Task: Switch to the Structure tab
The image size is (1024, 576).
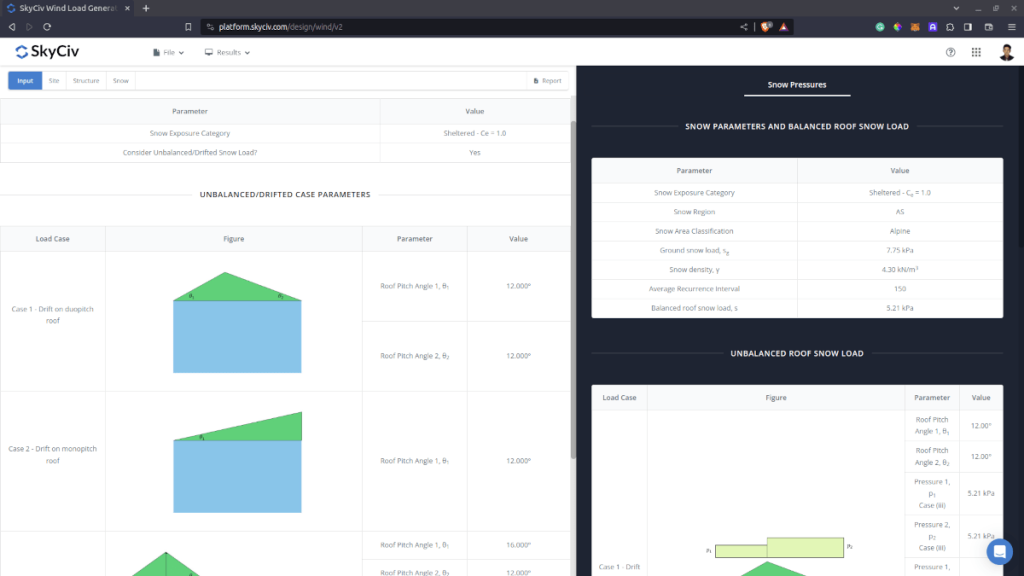Action: point(86,81)
